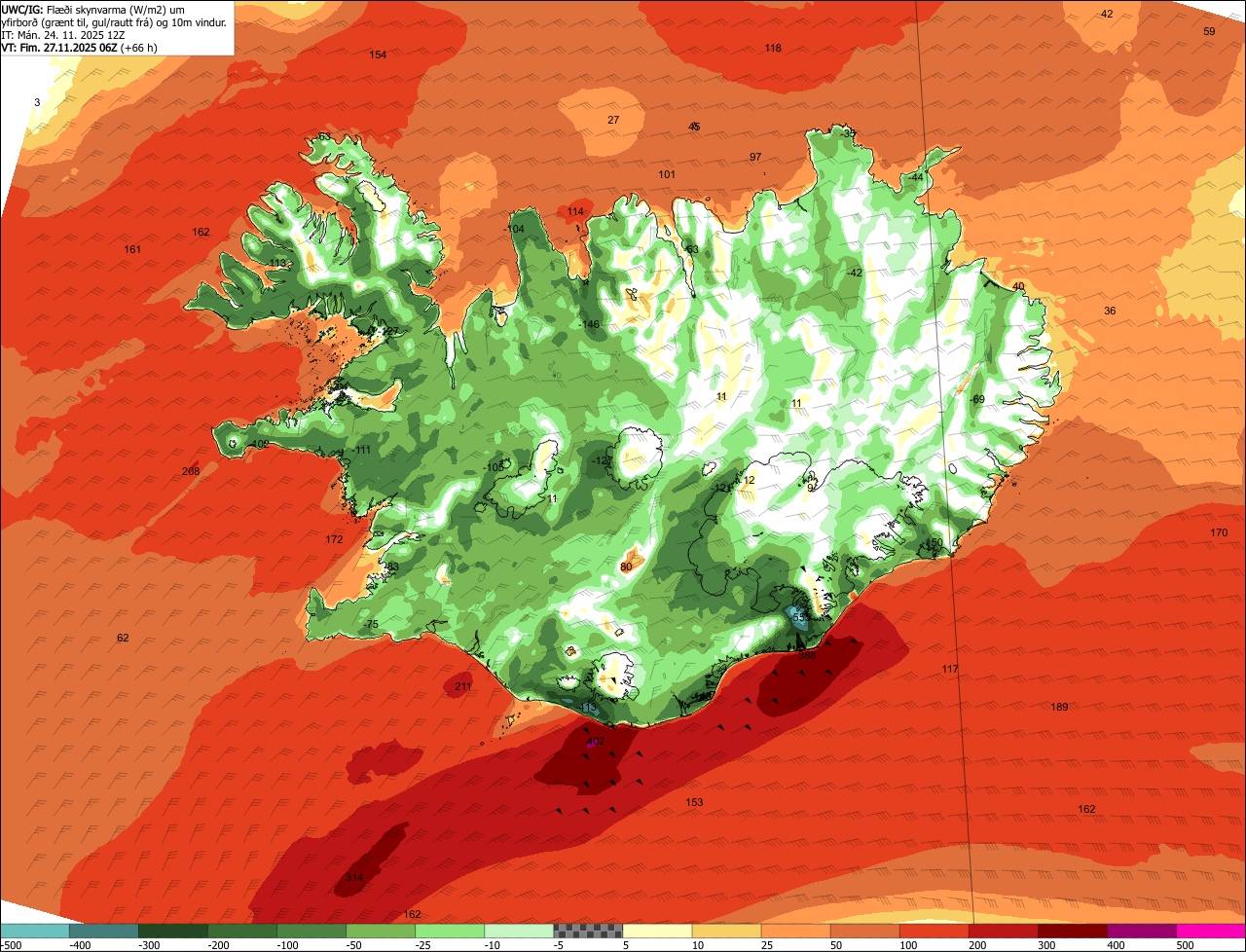The image size is (1246, 952).
Task: Click the map value '-104'
Action: (x=515, y=229)
